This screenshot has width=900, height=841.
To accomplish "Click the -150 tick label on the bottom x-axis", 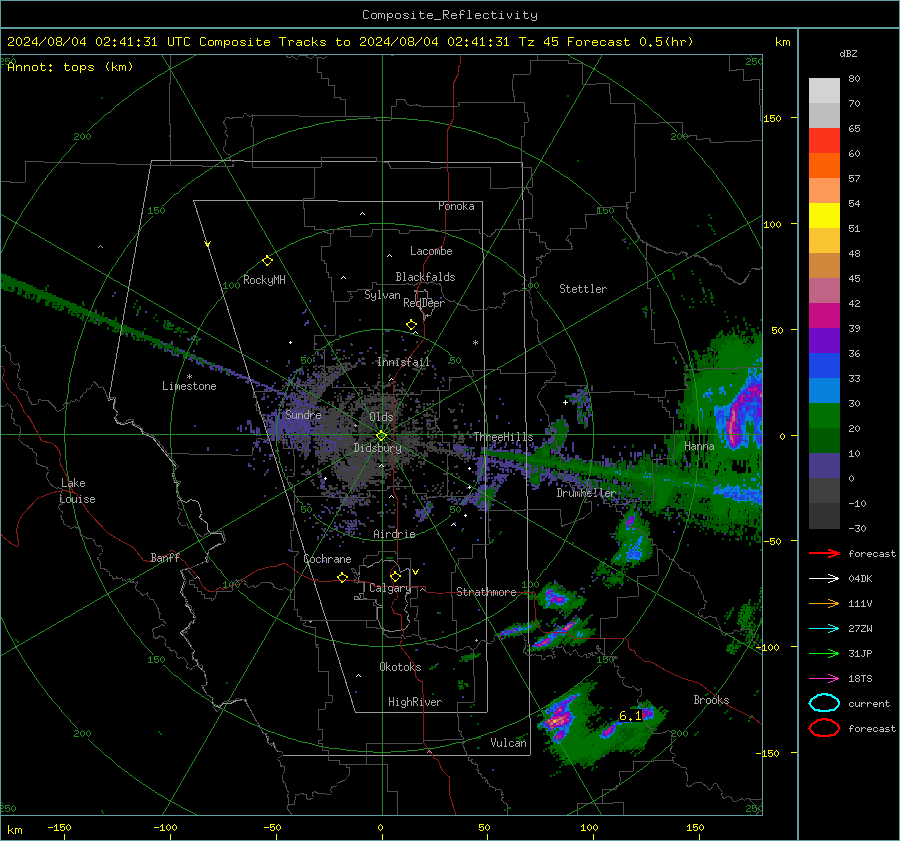I will pyautogui.click(x=60, y=827).
